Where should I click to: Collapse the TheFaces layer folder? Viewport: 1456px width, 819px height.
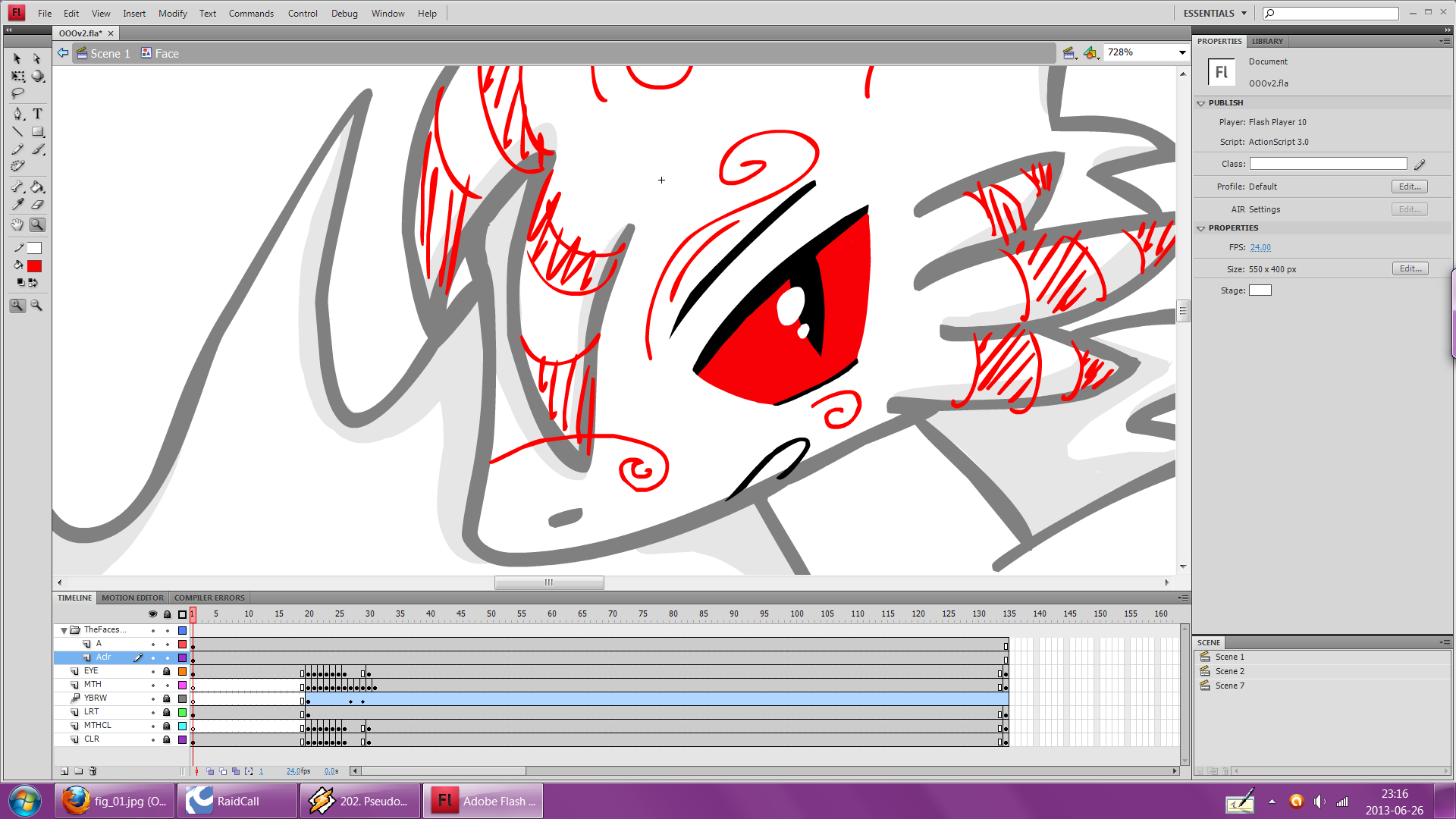(64, 630)
